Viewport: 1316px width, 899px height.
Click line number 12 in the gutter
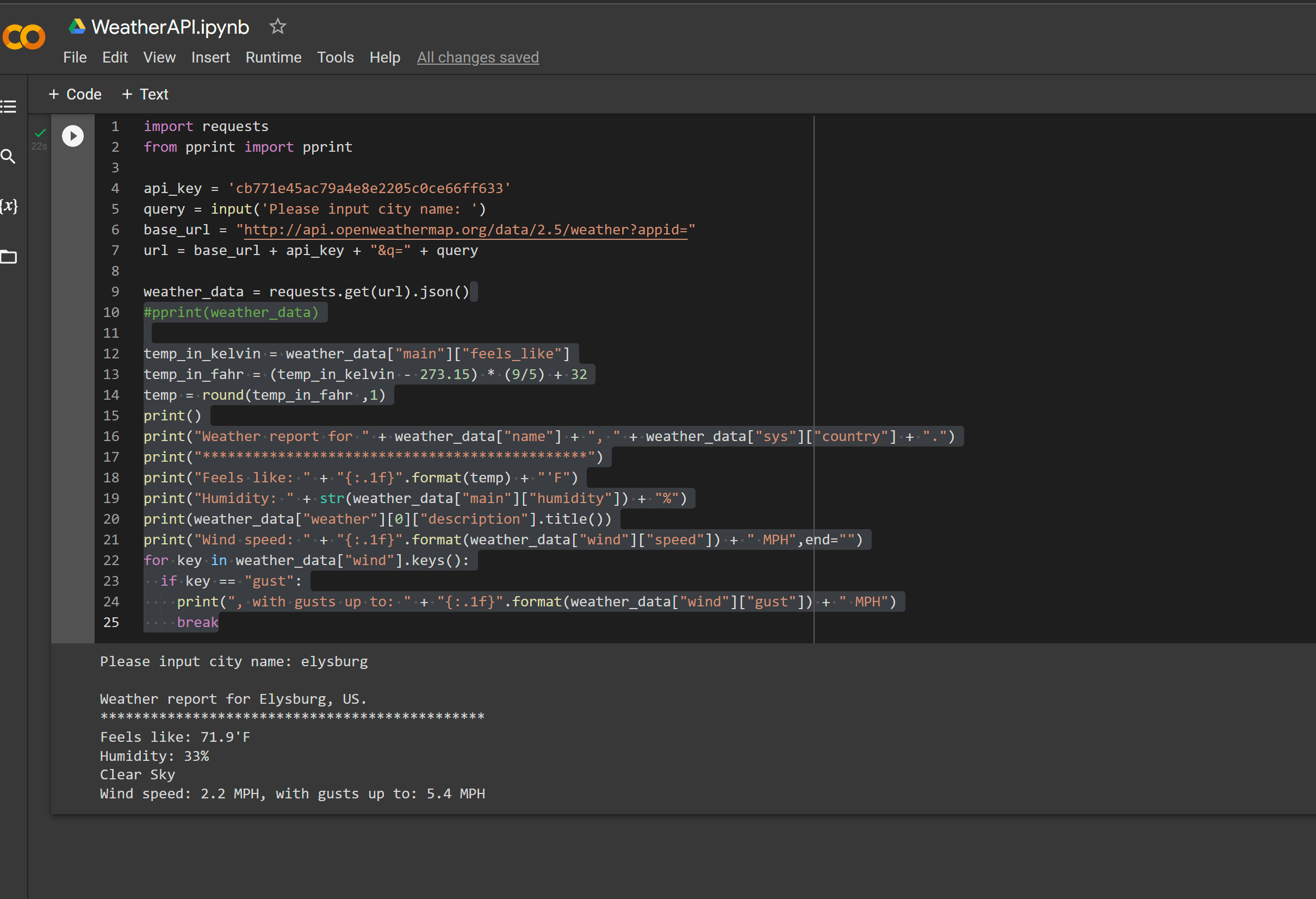click(111, 354)
